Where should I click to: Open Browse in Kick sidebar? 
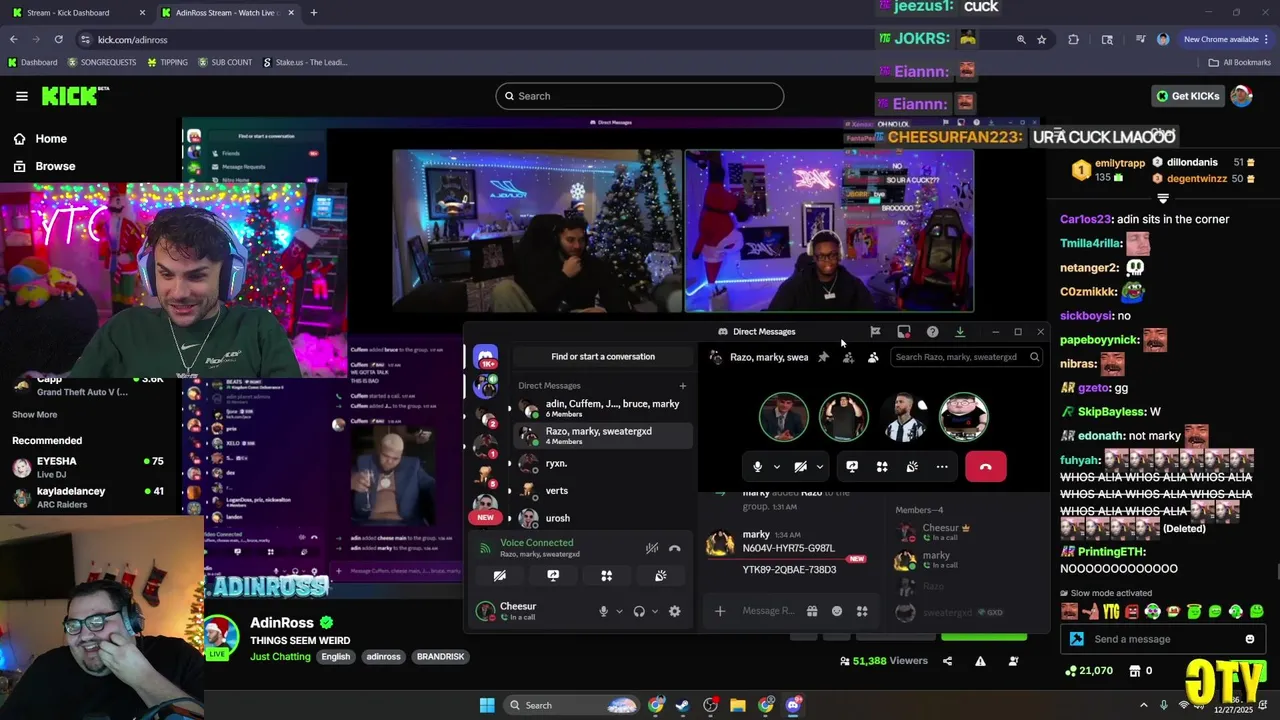click(44, 166)
